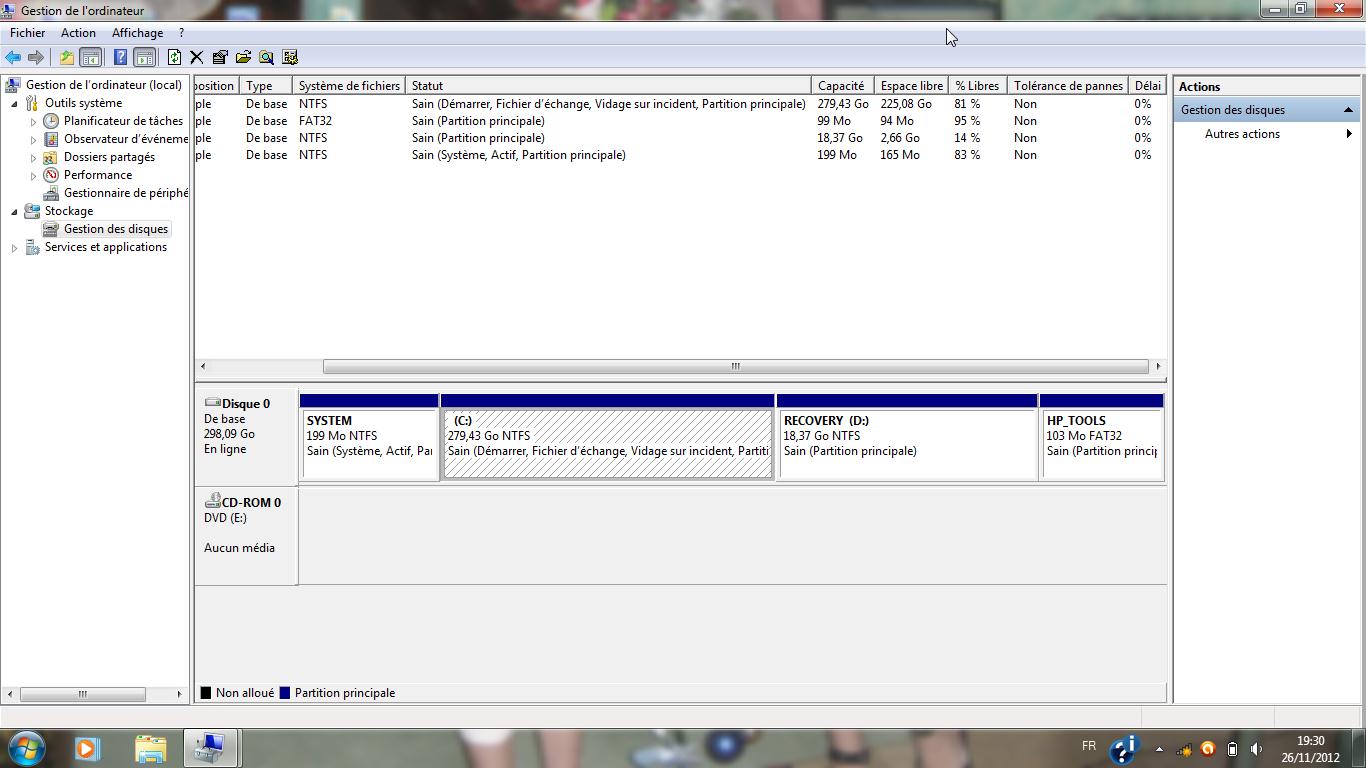Go up one level with the folder icon
Image resolution: width=1366 pixels, height=768 pixels.
coord(66,57)
